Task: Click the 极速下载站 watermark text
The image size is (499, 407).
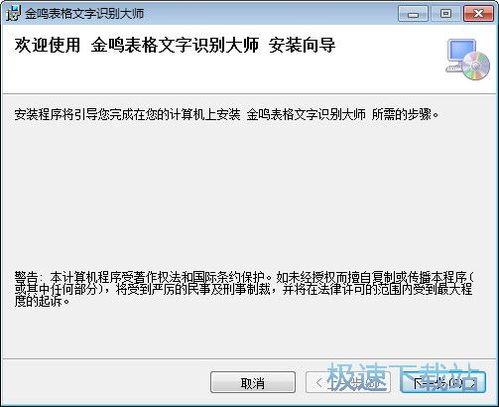Action: (402, 377)
